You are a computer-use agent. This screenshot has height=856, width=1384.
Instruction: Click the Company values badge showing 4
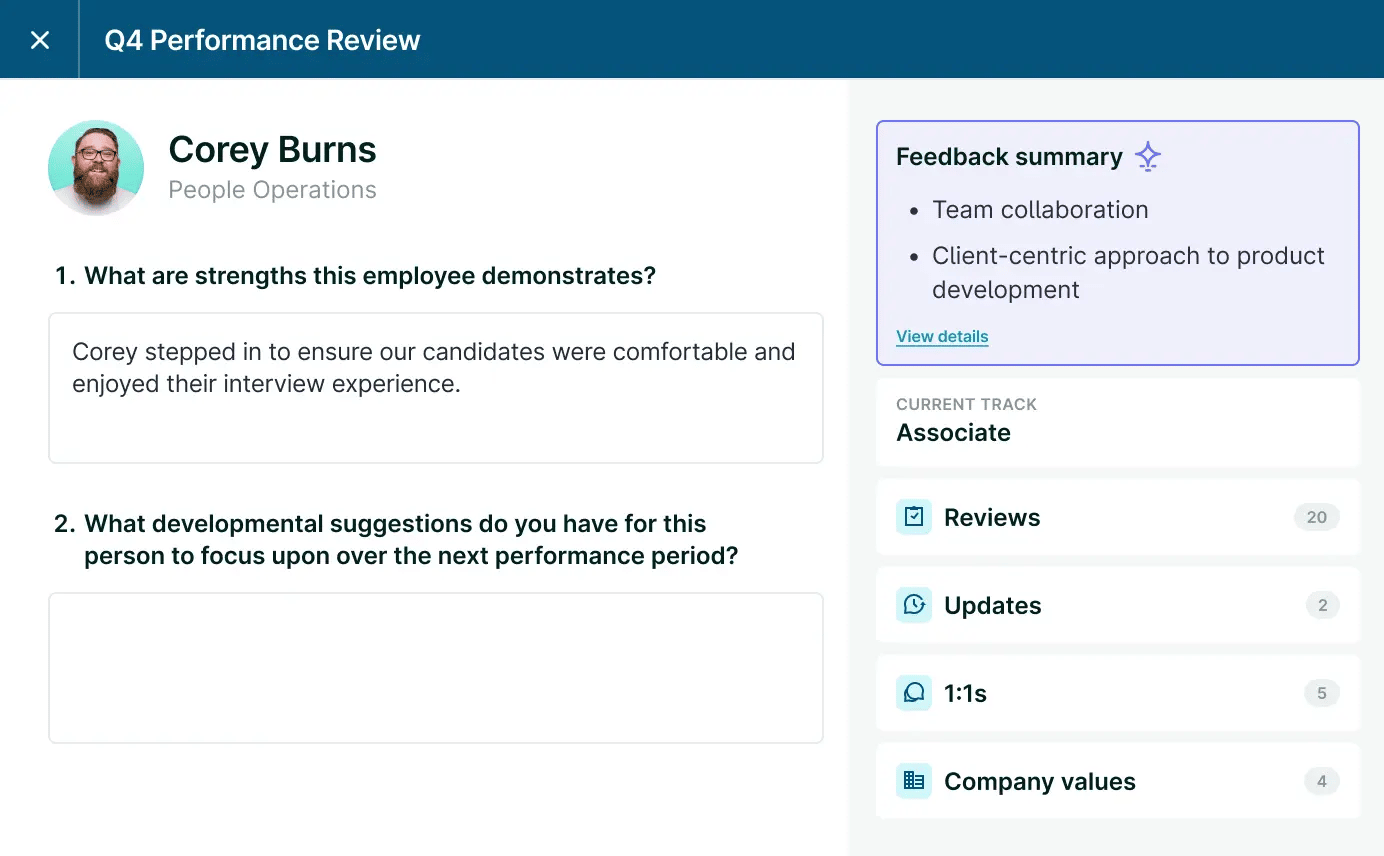(1322, 781)
